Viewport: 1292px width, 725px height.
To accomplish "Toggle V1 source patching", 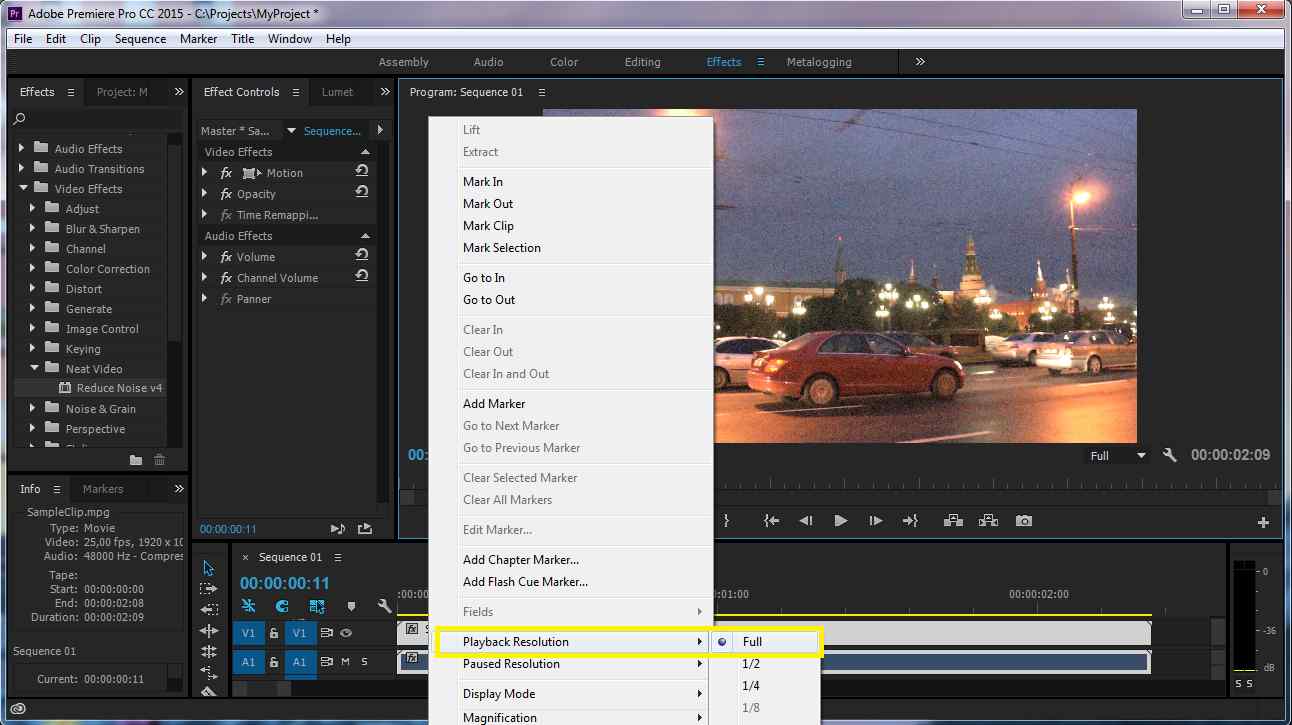I will 249,633.
